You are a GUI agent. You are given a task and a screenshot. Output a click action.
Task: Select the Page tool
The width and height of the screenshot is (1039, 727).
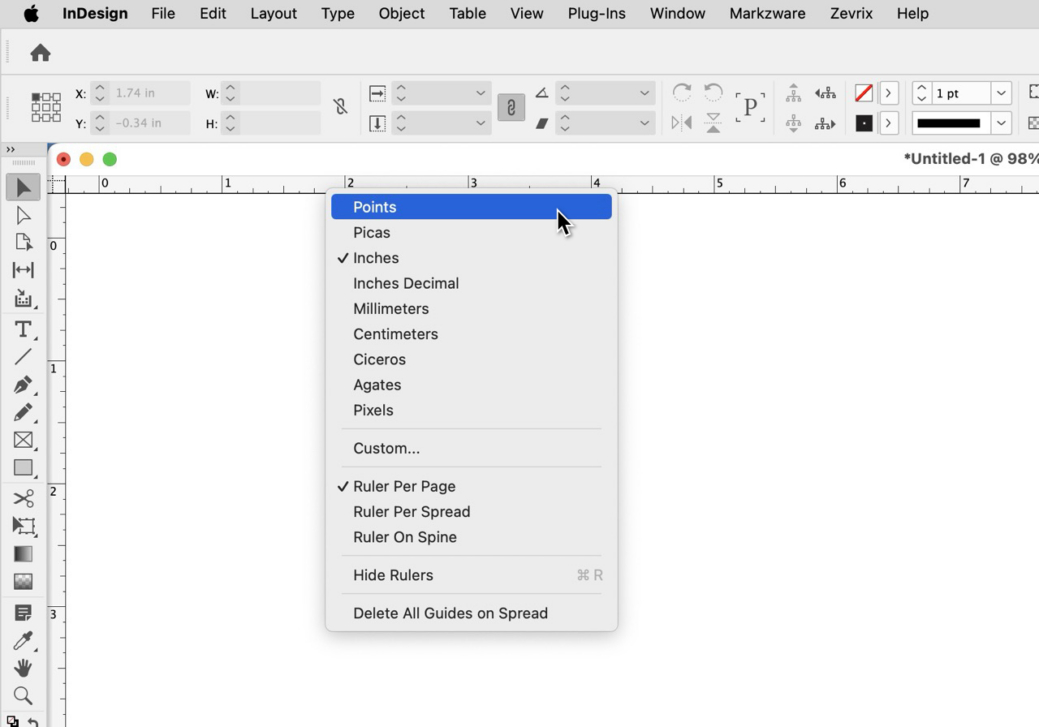tap(23, 243)
